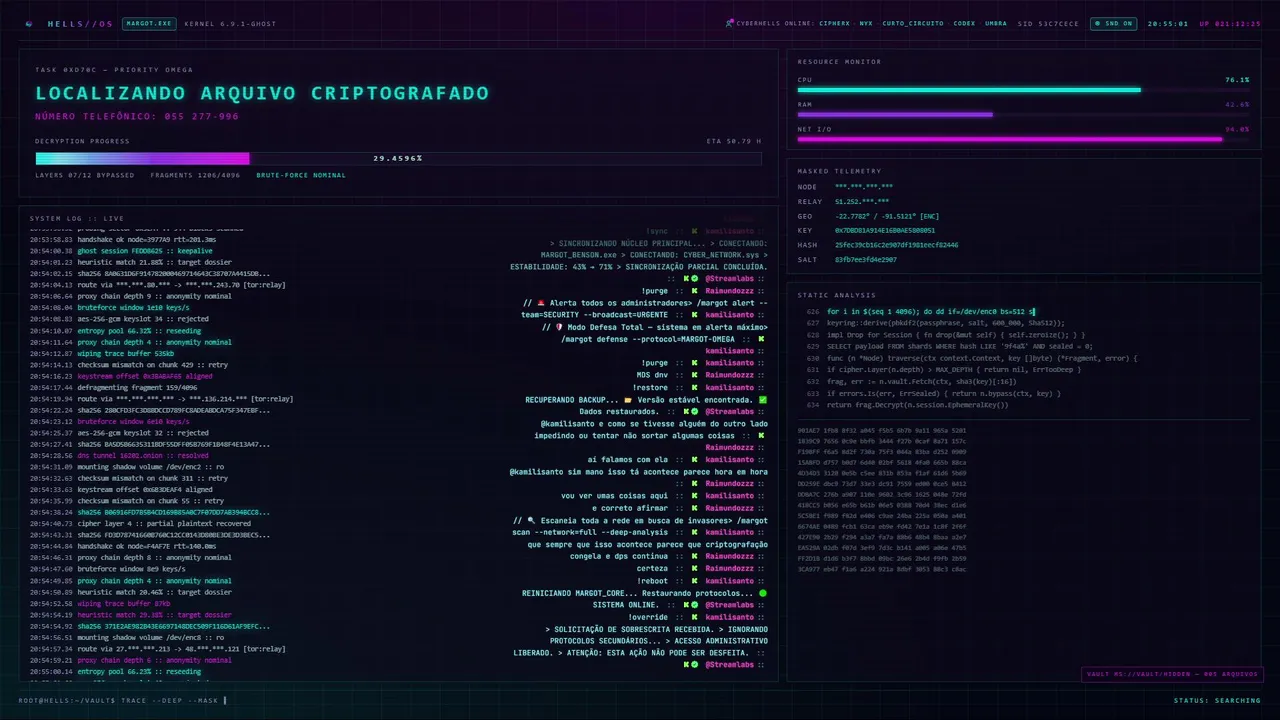Click the SID 51C7CECE session label

1048,23
